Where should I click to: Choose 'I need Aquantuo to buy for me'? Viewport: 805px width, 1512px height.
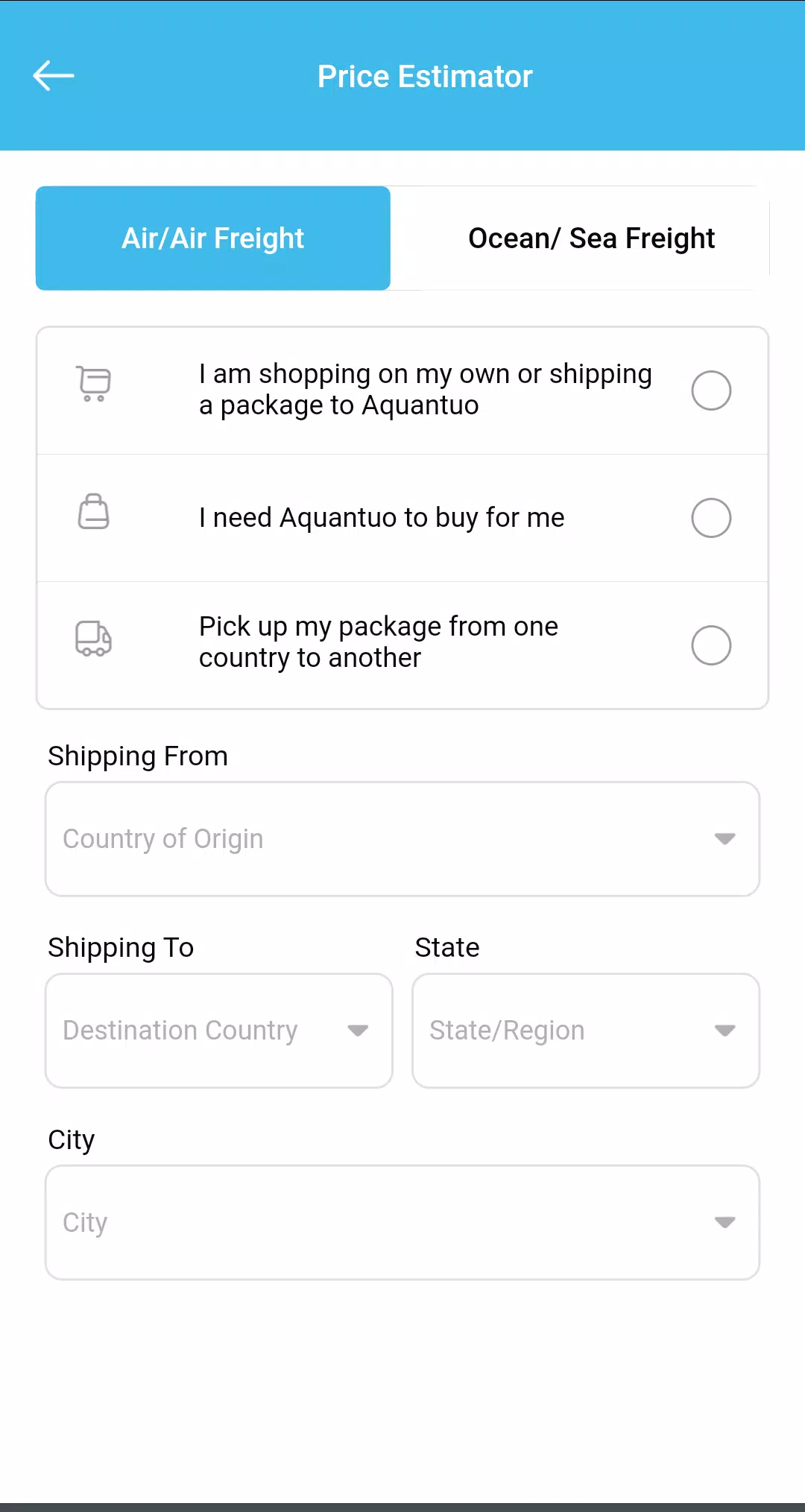pyautogui.click(x=382, y=518)
